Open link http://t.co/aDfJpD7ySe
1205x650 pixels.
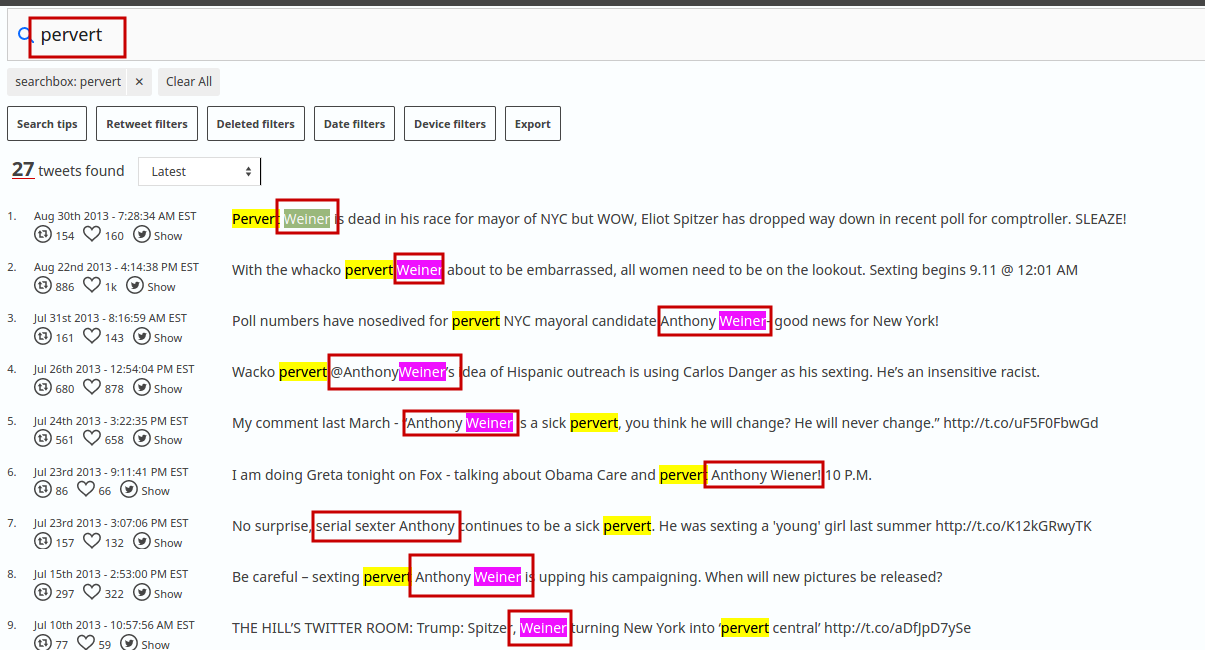(897, 628)
